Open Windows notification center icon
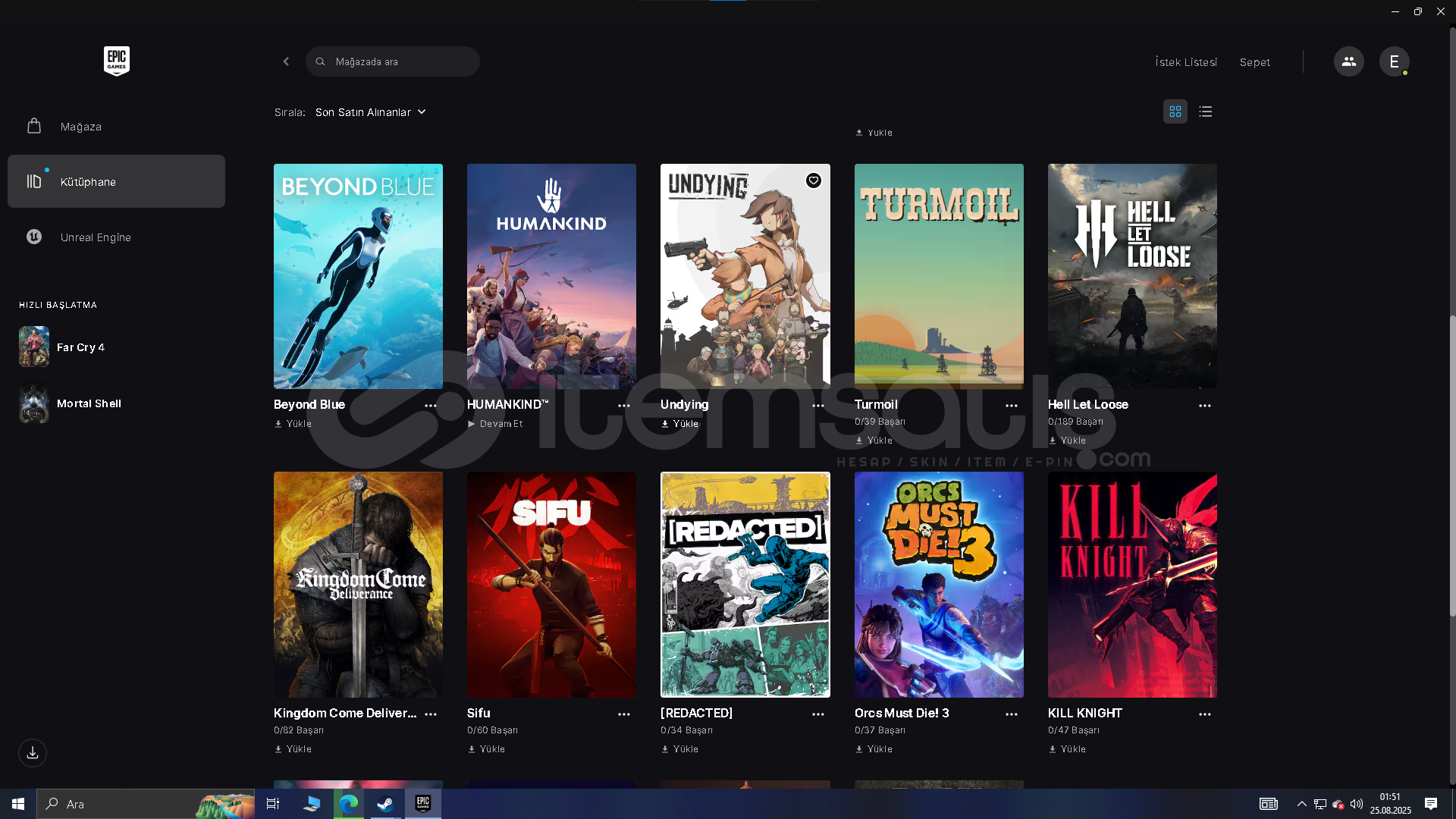 point(1431,804)
